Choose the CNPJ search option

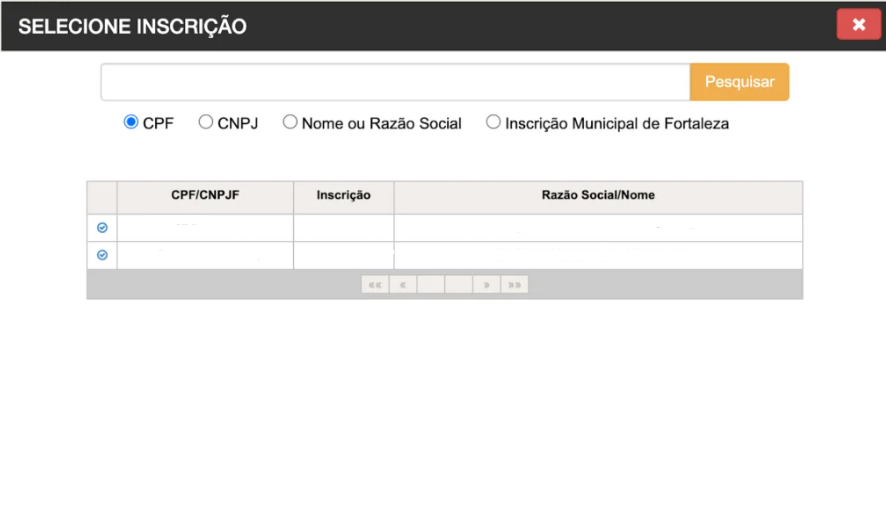206,122
